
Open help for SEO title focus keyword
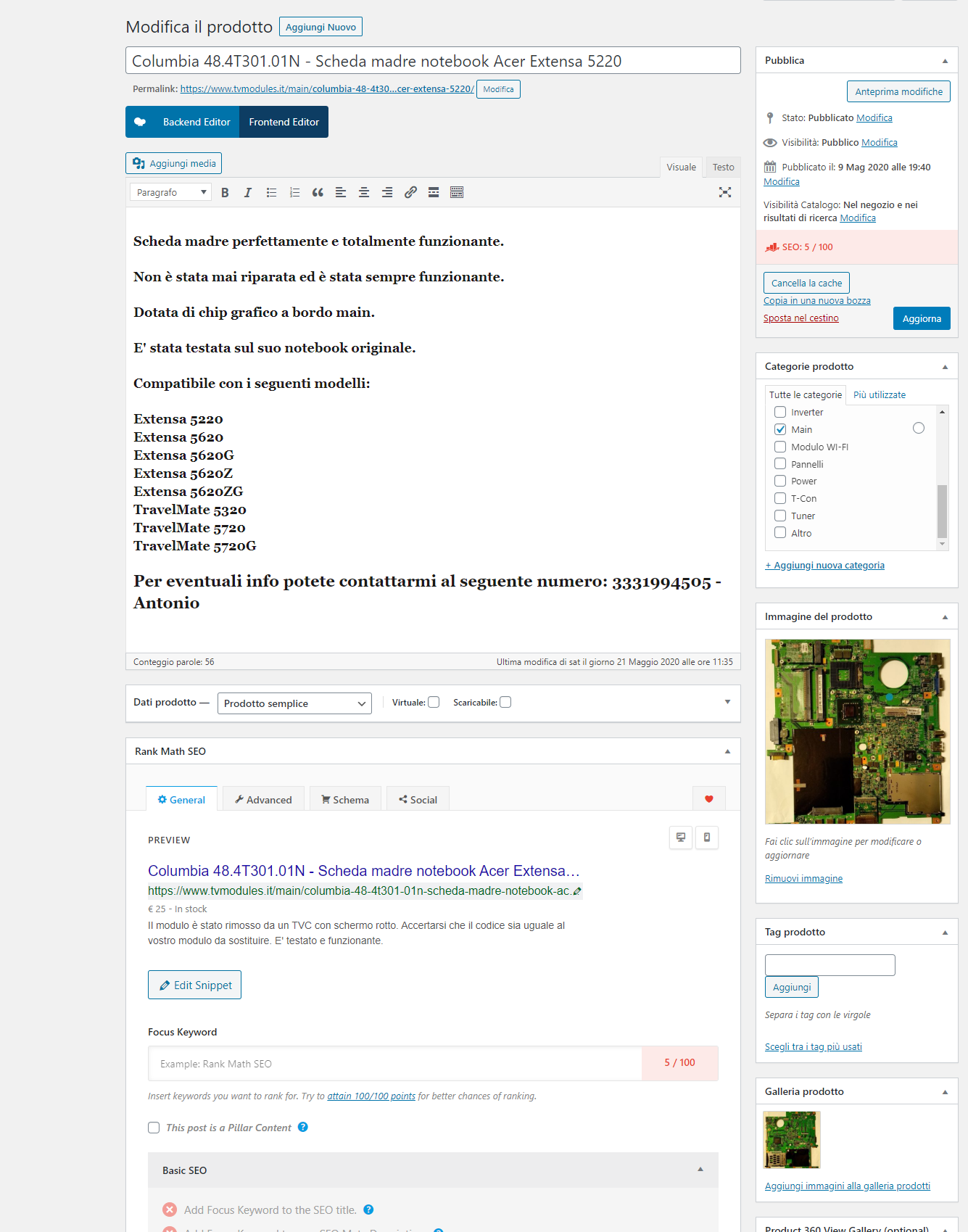pyautogui.click(x=368, y=1210)
